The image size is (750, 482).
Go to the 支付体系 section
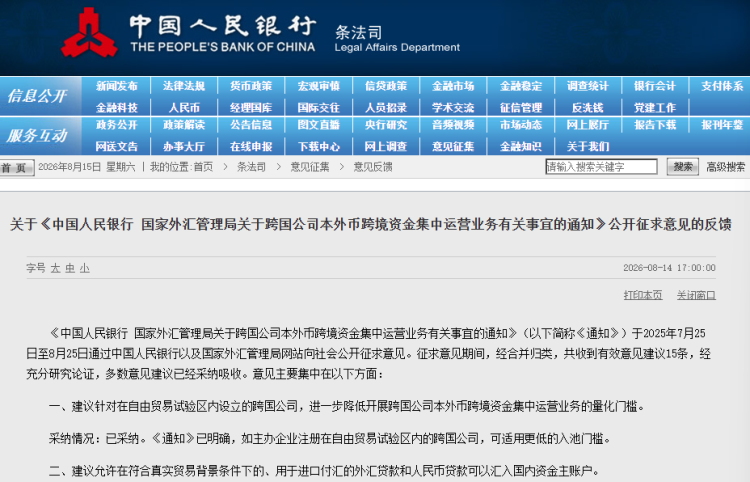pyautogui.click(x=722, y=86)
